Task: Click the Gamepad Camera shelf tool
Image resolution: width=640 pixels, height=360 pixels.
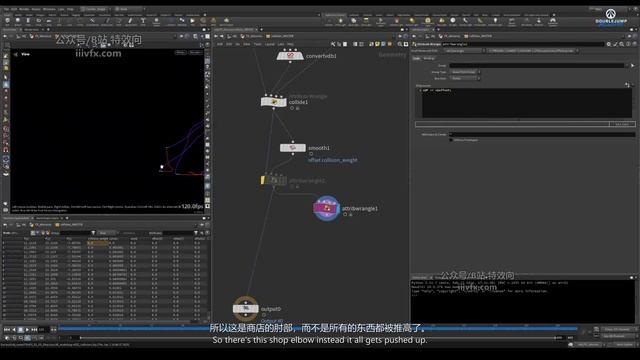Action: coord(553,21)
